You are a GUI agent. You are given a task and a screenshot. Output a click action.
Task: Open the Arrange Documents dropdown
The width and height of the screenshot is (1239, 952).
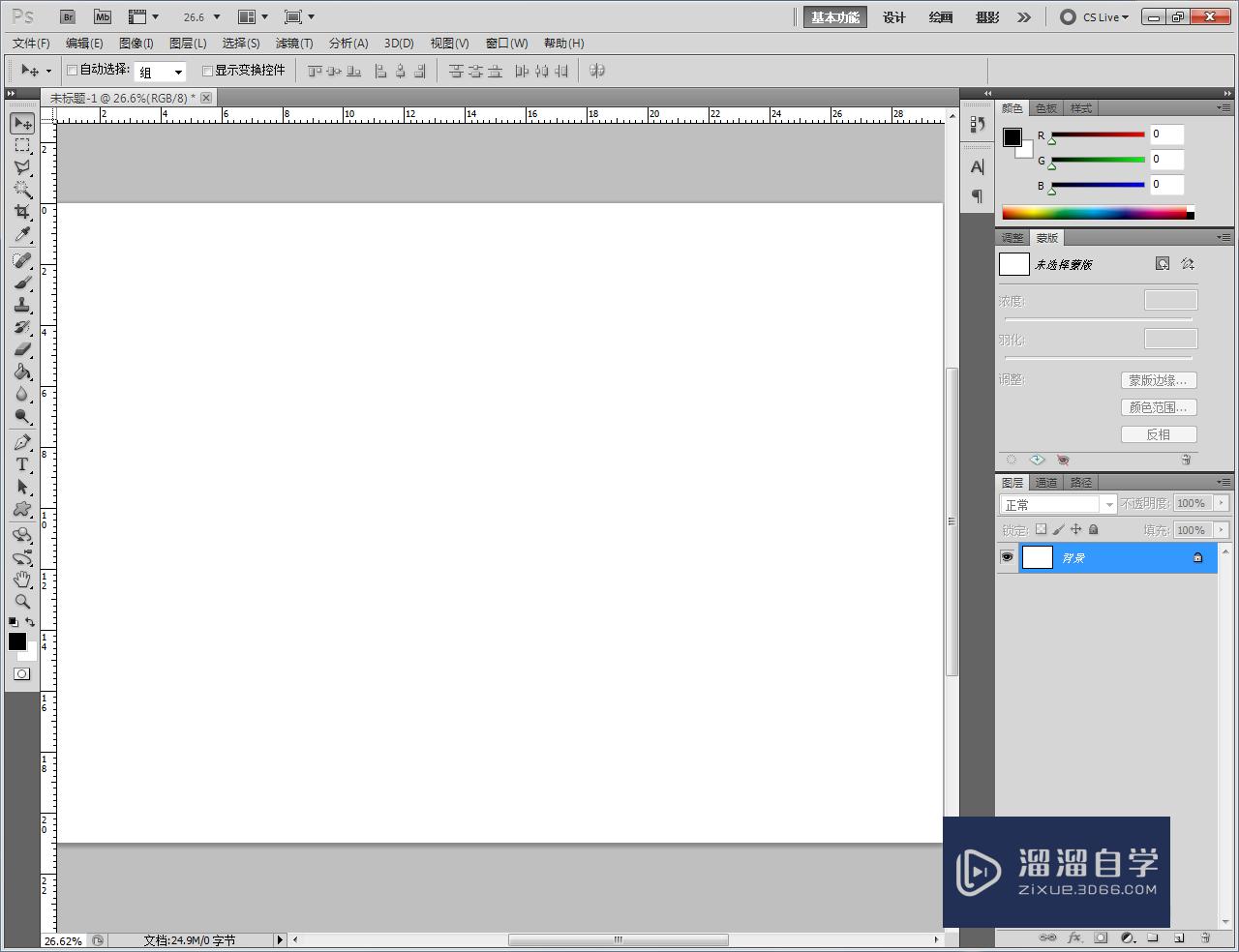(253, 17)
